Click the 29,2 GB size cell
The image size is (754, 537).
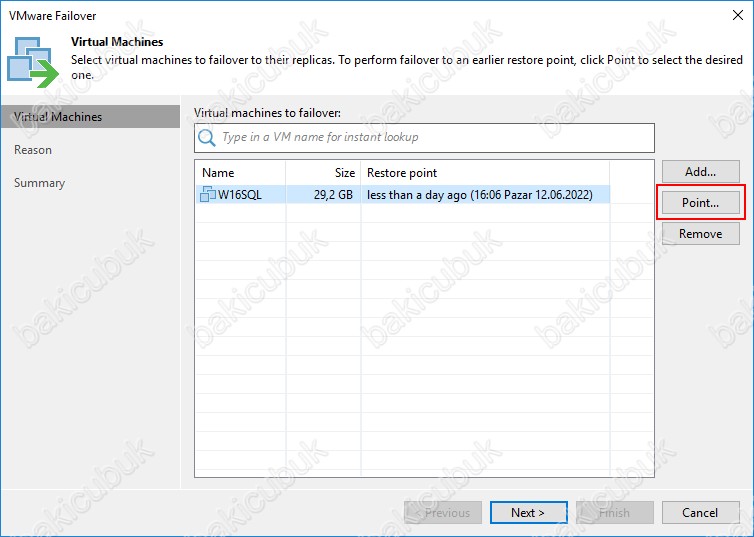(x=333, y=195)
